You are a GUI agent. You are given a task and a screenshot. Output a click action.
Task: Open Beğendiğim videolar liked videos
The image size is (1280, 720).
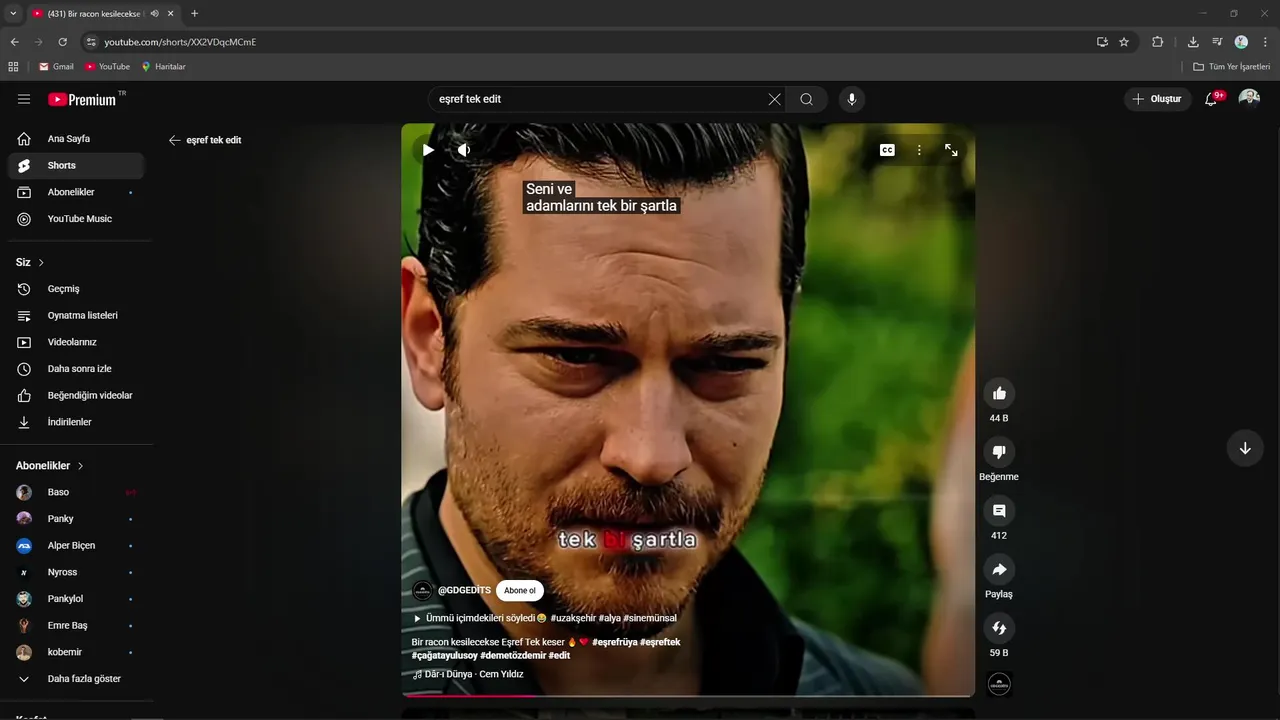coord(76,395)
